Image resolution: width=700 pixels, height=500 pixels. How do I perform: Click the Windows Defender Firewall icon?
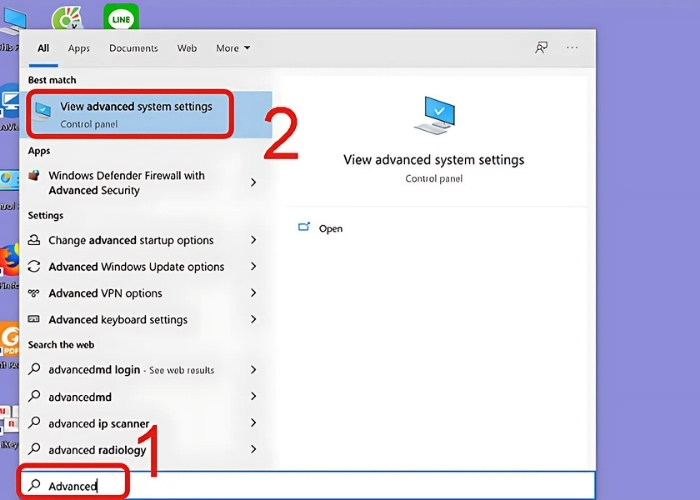(35, 176)
